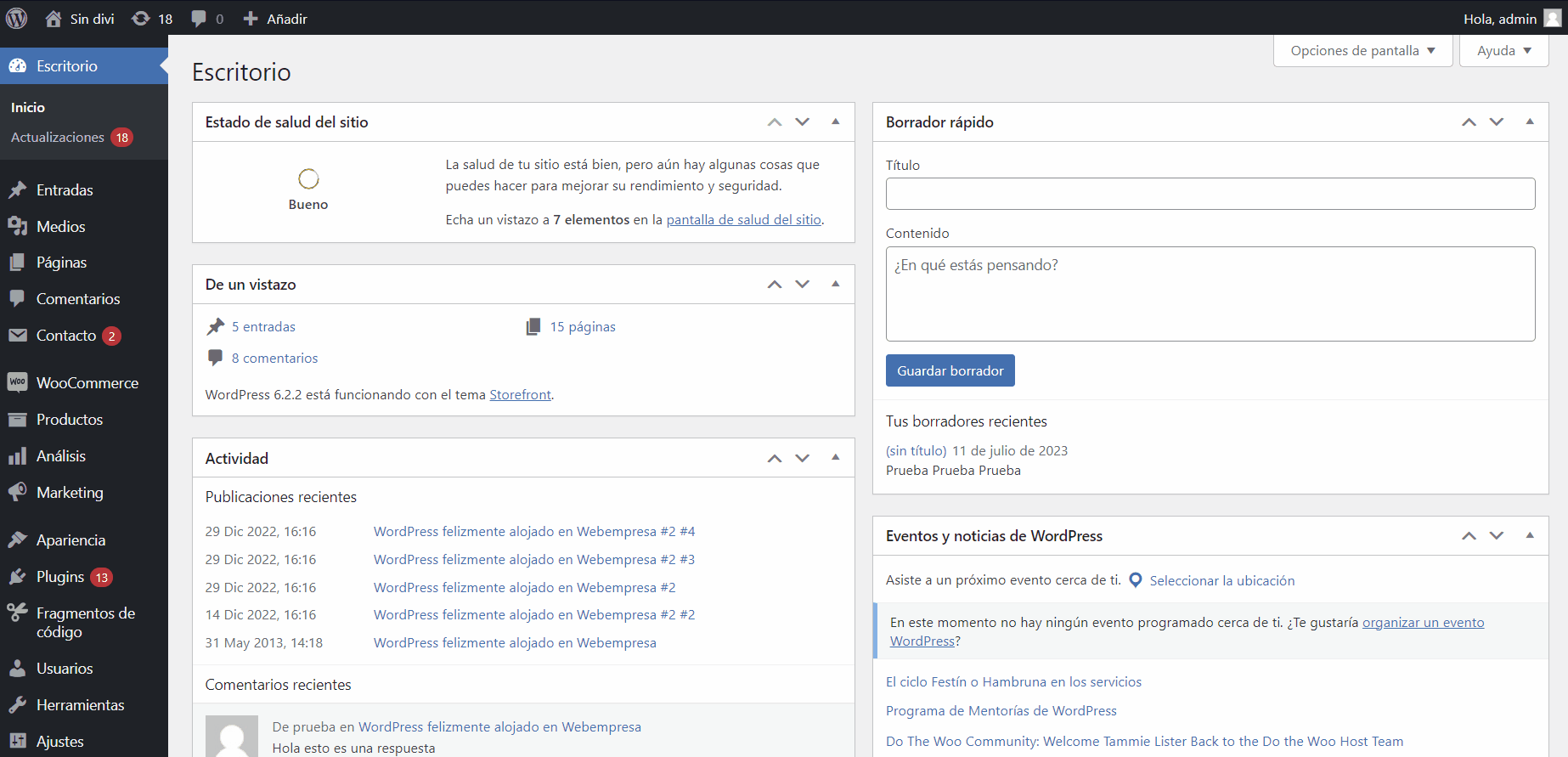
Task: Toggle the Borrador rápido panel closed
Action: (x=1530, y=121)
